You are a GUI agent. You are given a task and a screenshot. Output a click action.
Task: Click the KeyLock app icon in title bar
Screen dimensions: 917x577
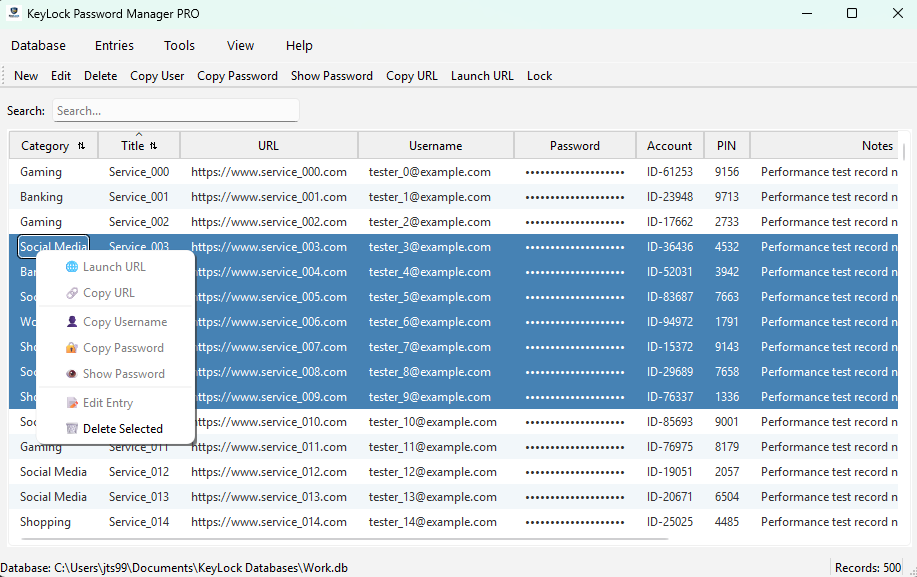[x=14, y=13]
